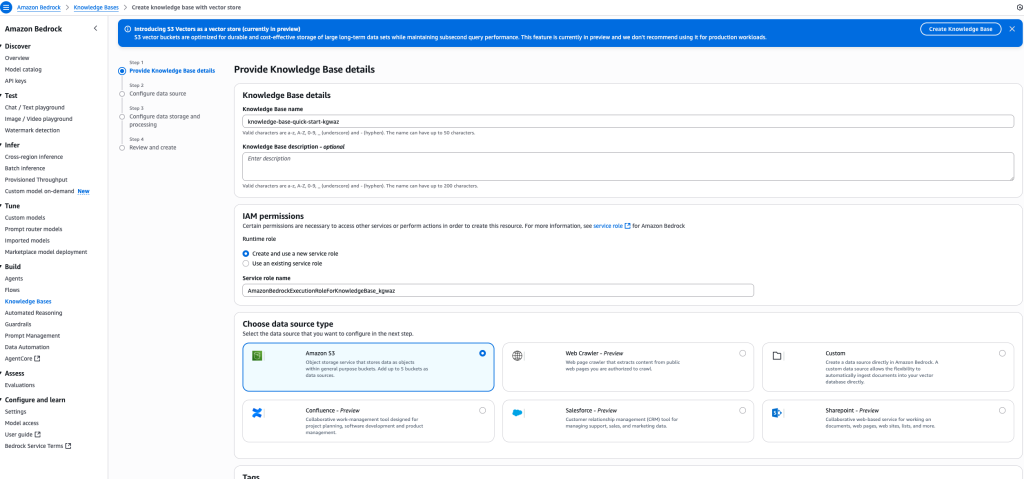
Task: Open Provisioned Throughput in sidebar
Action: pos(36,180)
